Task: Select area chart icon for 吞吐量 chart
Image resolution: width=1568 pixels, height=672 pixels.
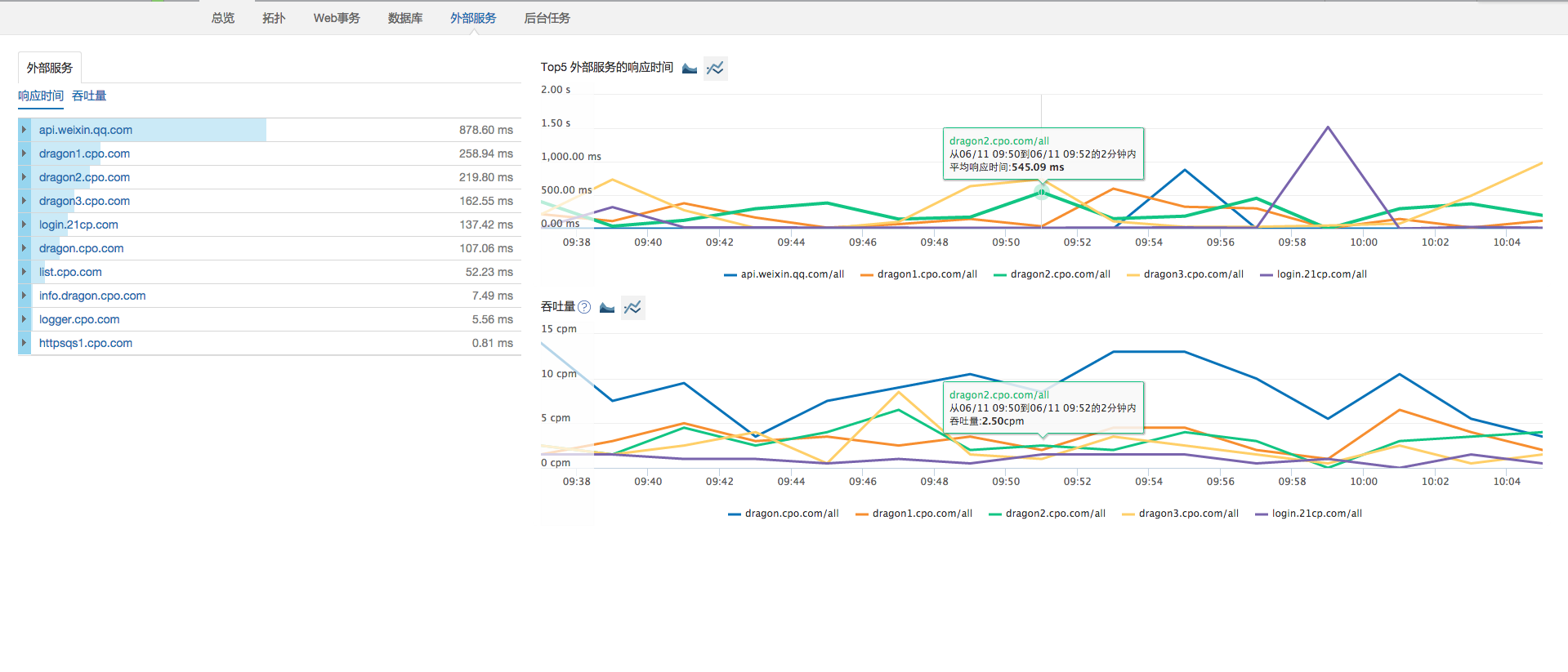Action: point(607,307)
